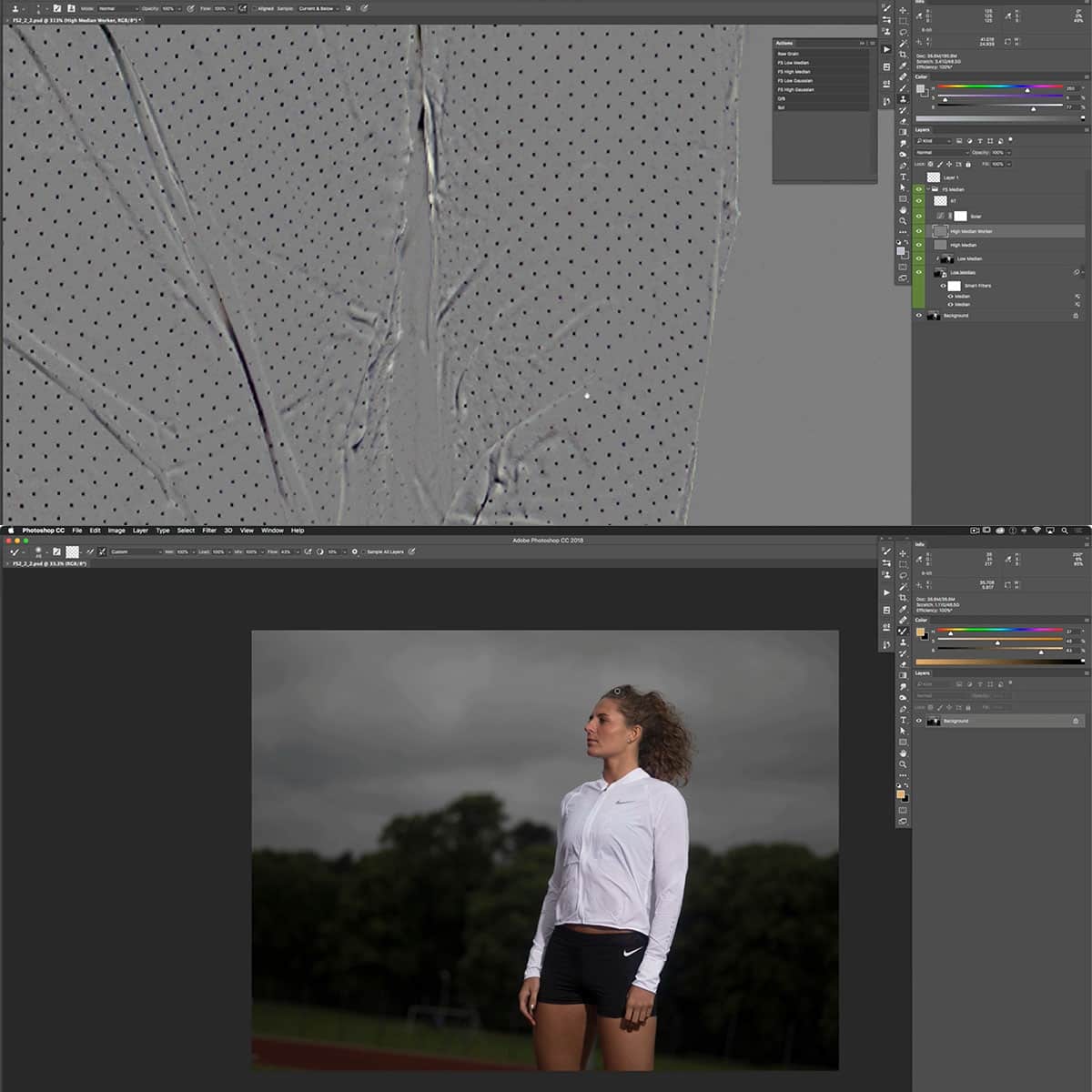Open layer Opacity dropdown arrow in top window

click(x=1008, y=153)
